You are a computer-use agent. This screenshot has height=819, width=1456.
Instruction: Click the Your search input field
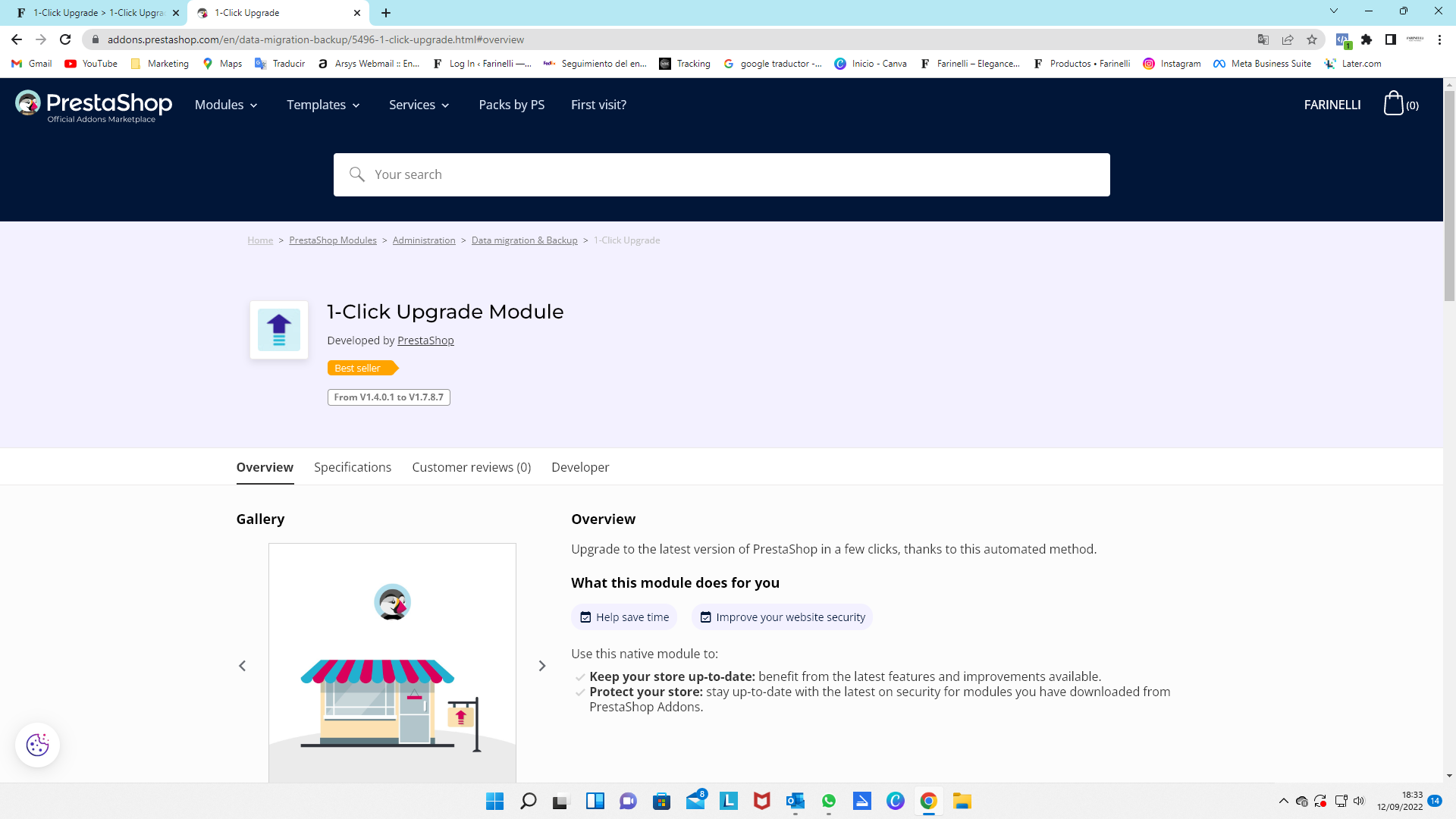[x=720, y=174]
